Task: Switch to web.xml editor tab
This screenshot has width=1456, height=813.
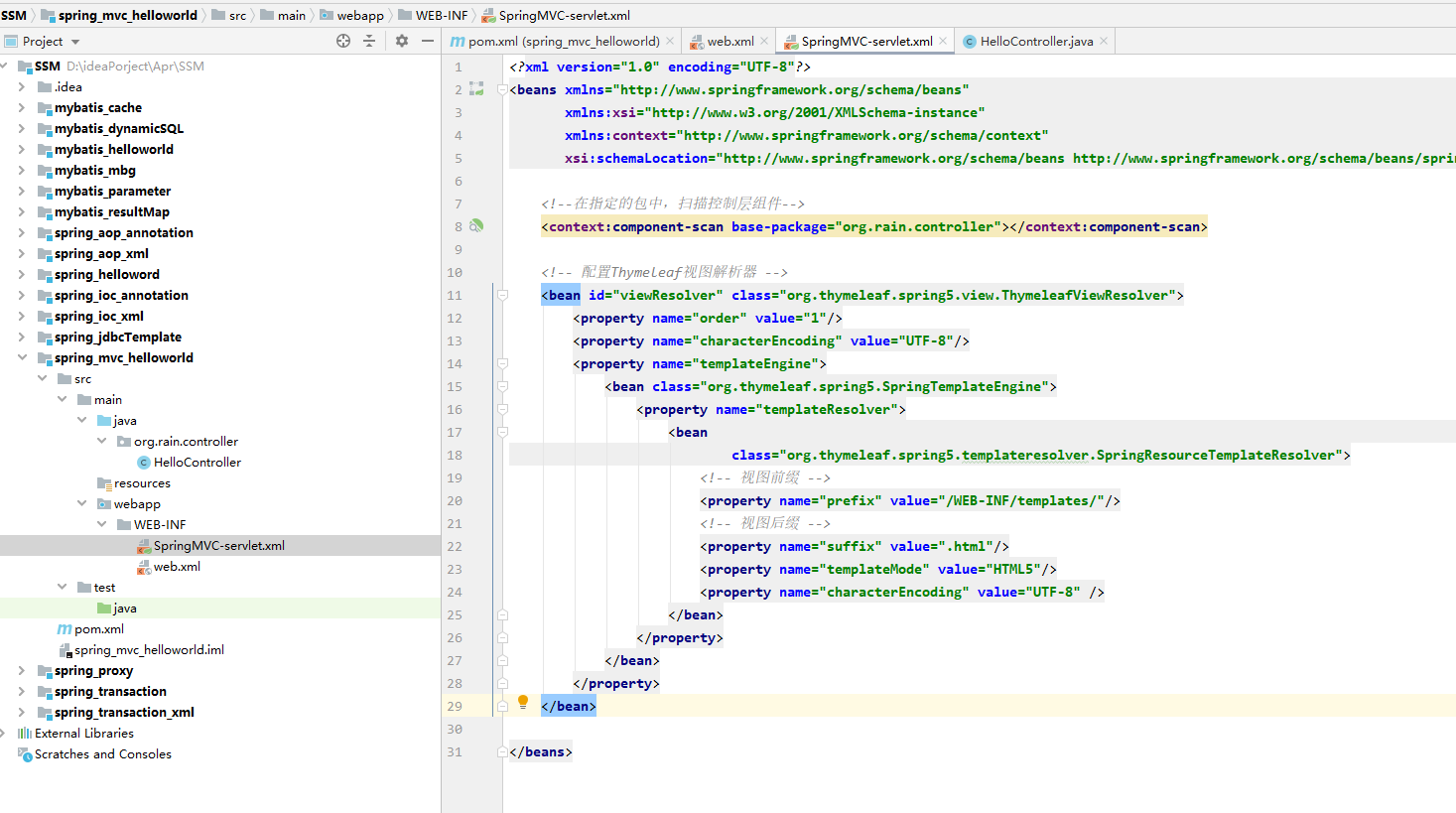Action: 730,41
